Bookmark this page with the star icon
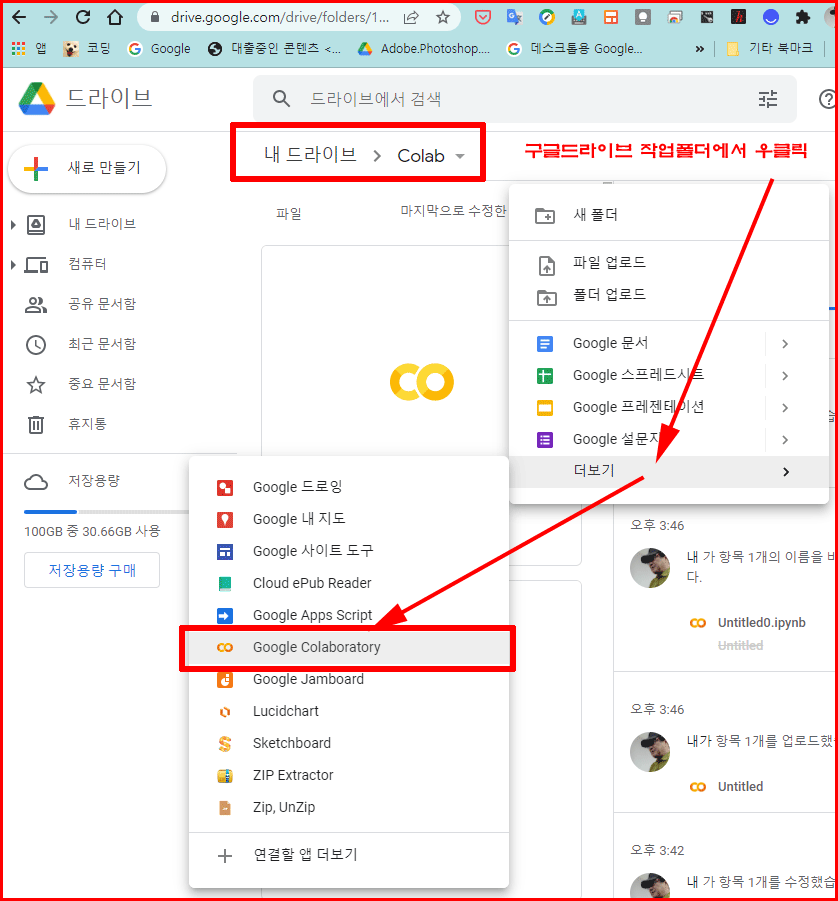This screenshot has width=838, height=901. 443,18
